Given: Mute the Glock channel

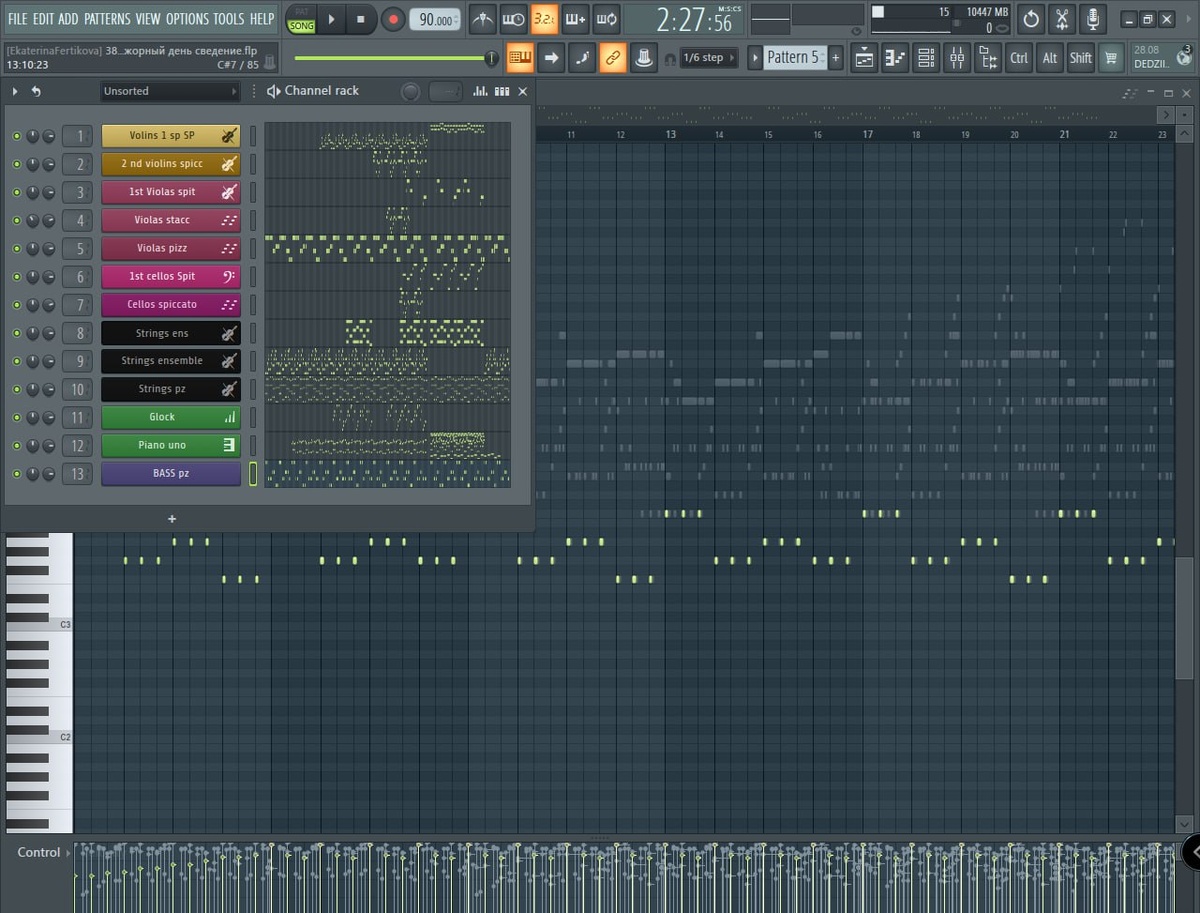Looking at the screenshot, I should (x=16, y=417).
